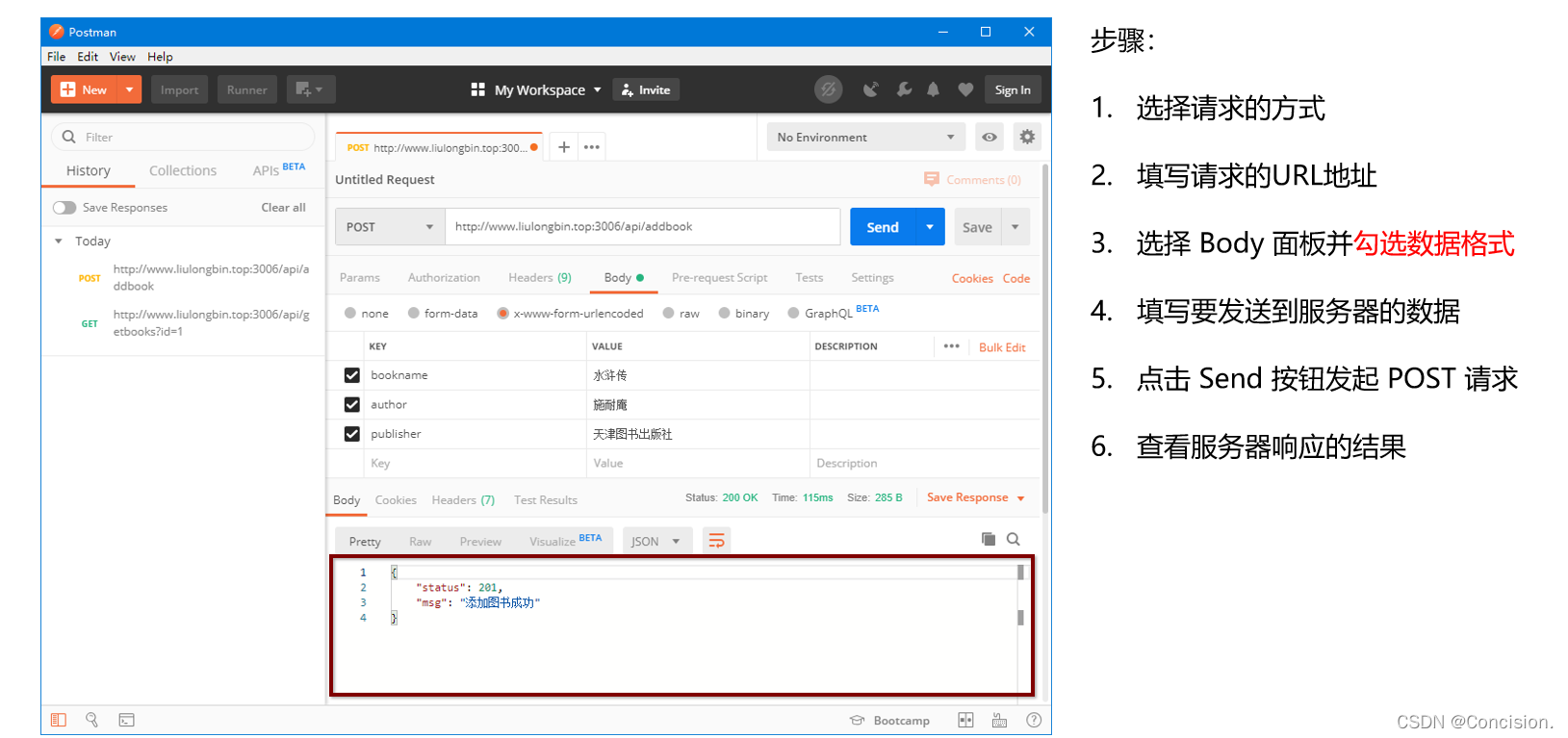The width and height of the screenshot is (1568, 738).
Task: Select the none body type
Action: (x=350, y=313)
